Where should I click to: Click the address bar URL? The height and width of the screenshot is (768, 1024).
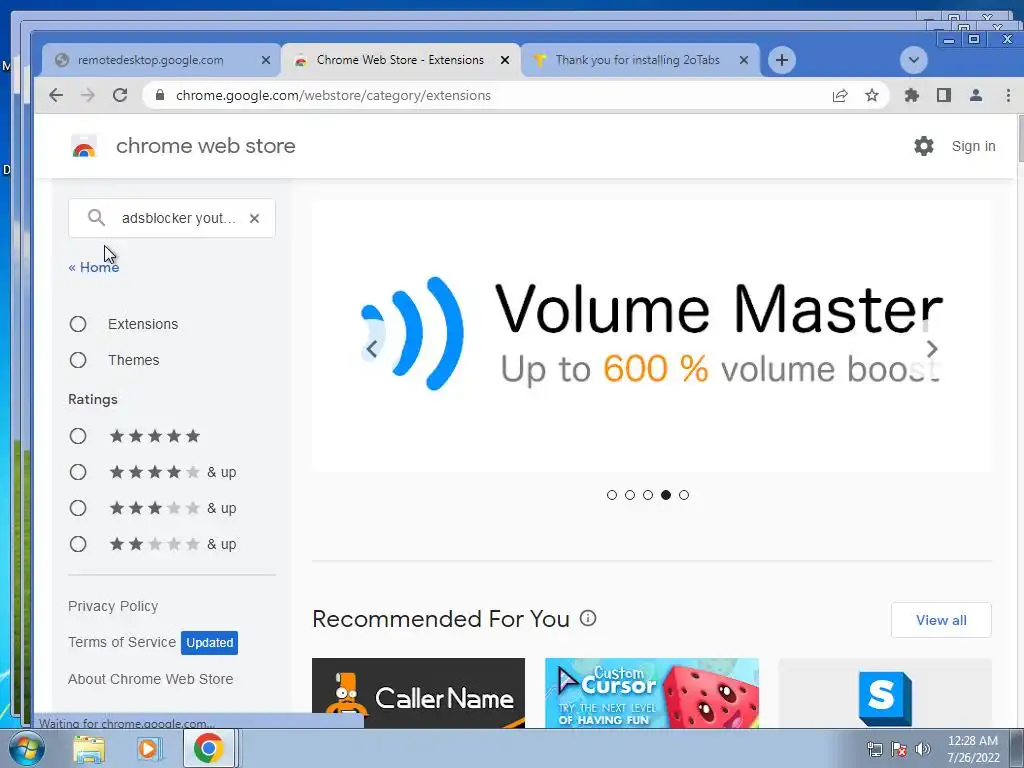coord(333,95)
